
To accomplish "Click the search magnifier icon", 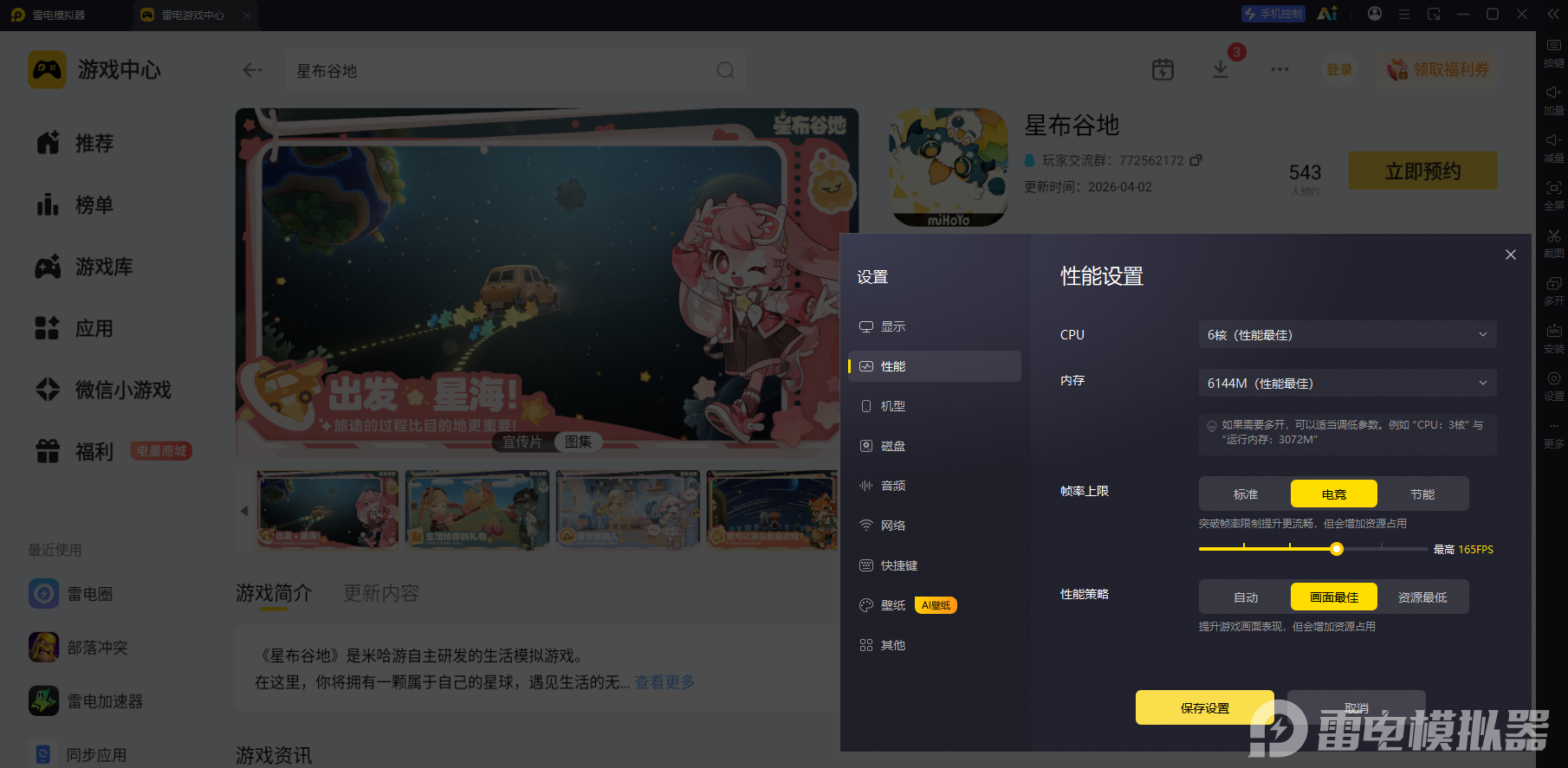I will (725, 70).
